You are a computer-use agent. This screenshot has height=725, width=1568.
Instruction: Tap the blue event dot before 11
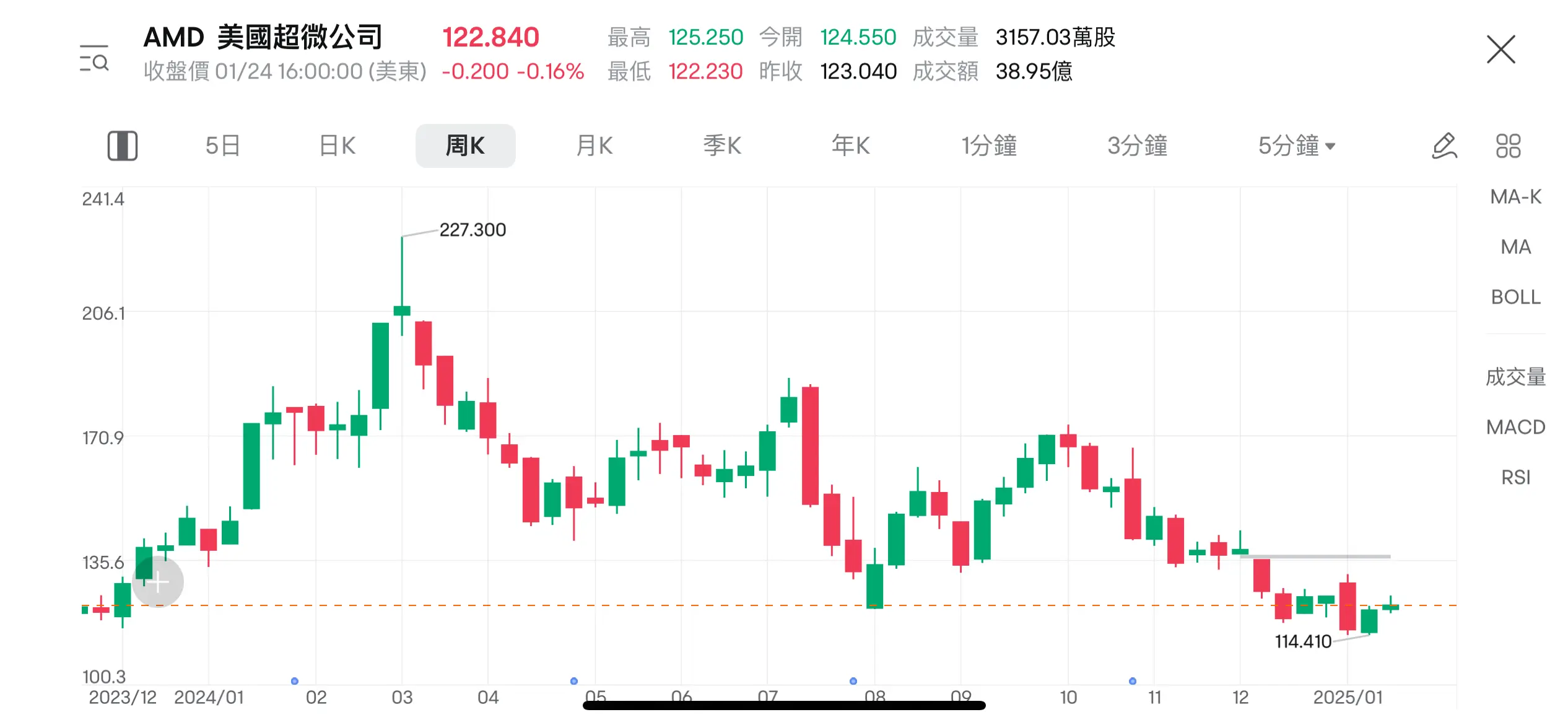tap(1133, 681)
